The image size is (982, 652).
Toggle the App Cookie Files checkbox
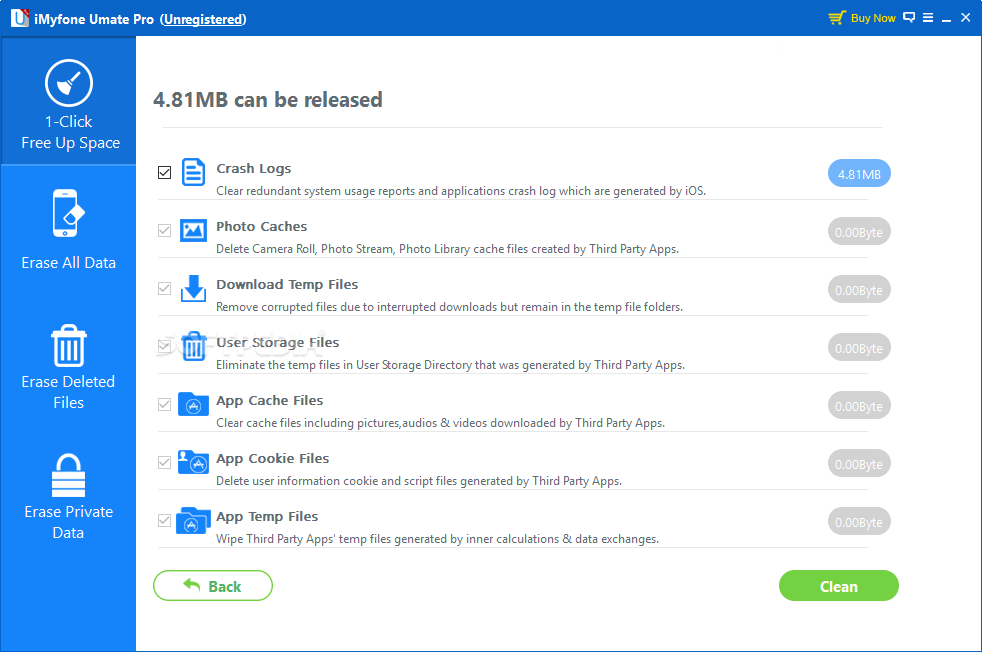[x=165, y=462]
